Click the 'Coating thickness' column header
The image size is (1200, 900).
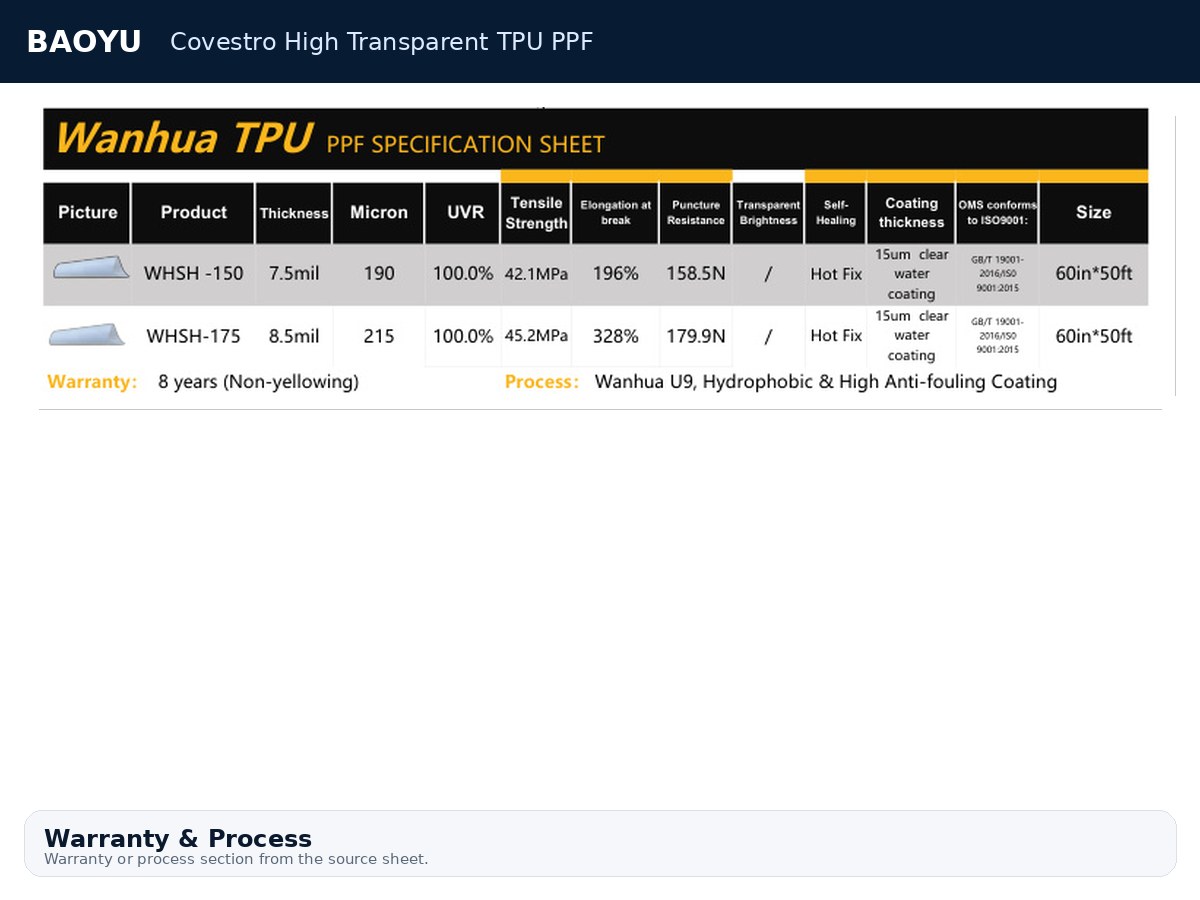point(911,212)
